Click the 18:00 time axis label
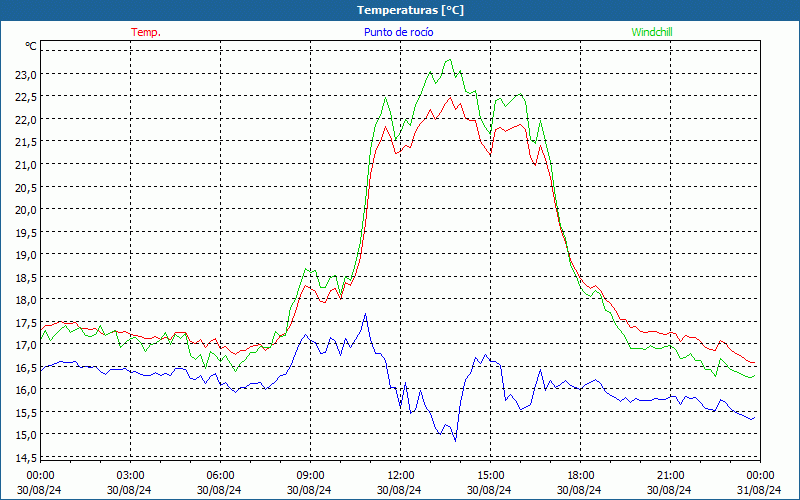 [580, 475]
